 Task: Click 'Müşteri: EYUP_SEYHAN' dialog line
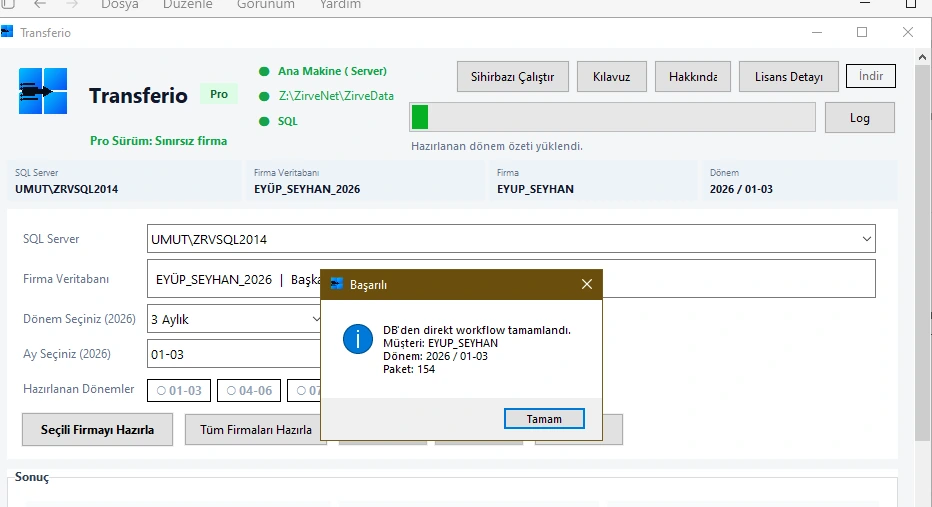pyautogui.click(x=440, y=343)
